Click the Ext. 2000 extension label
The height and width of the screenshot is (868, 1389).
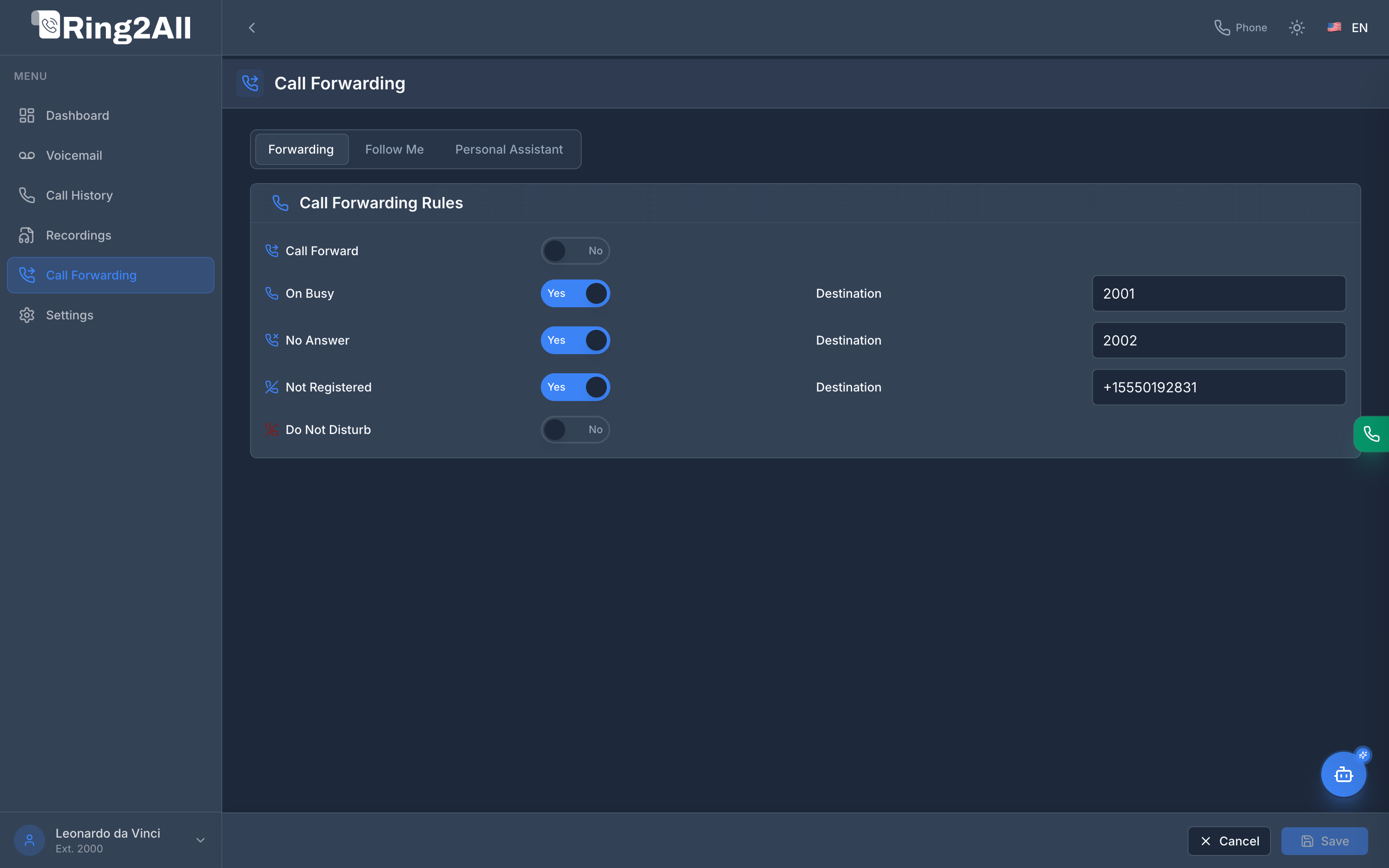point(79,848)
